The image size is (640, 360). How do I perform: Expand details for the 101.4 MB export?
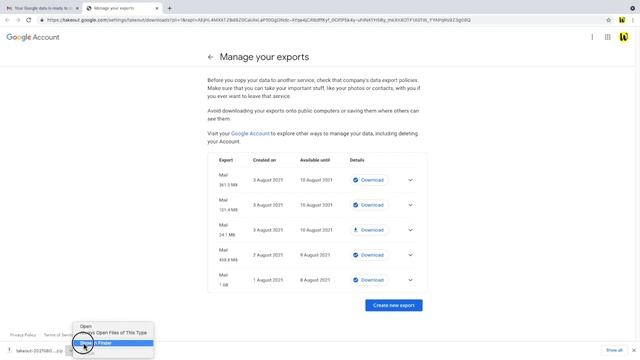coord(410,205)
